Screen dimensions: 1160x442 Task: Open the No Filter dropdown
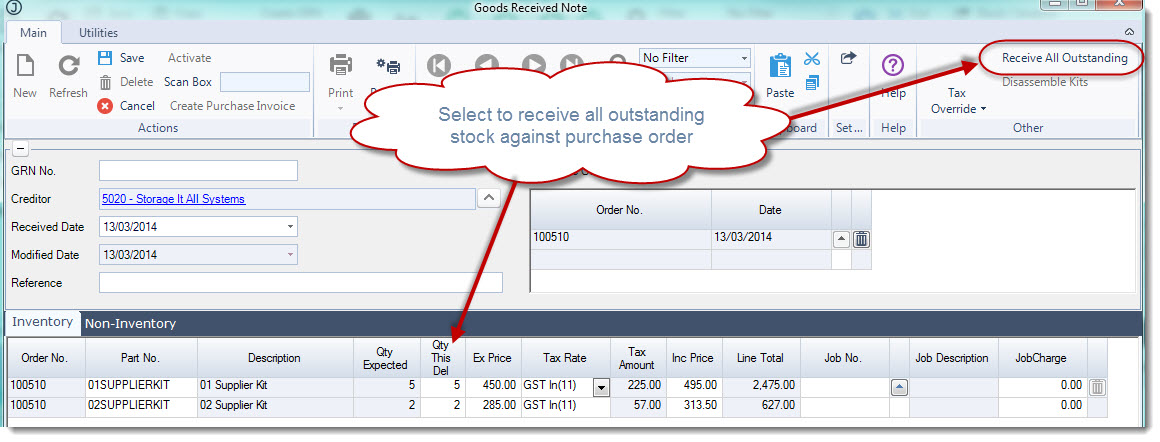tap(743, 58)
